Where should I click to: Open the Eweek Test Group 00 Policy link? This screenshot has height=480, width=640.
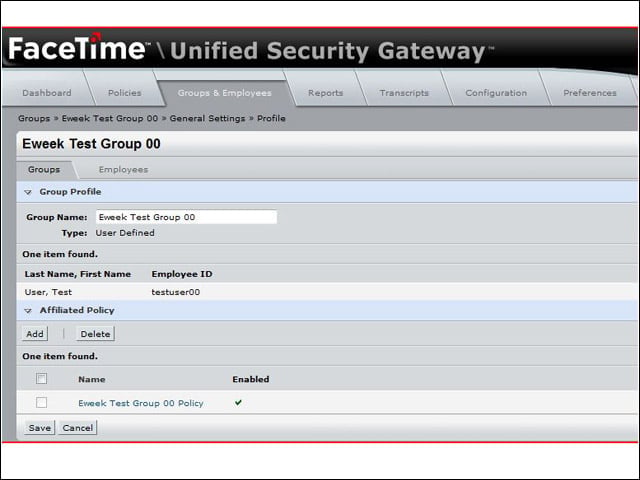[x=141, y=403]
